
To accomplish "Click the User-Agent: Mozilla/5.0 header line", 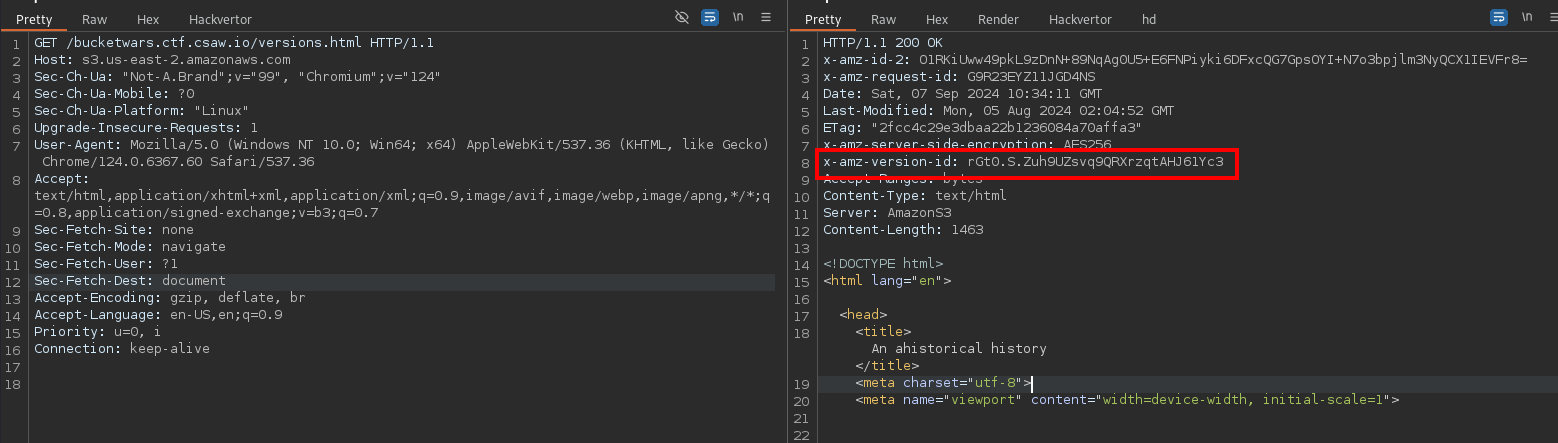I will [401, 145].
